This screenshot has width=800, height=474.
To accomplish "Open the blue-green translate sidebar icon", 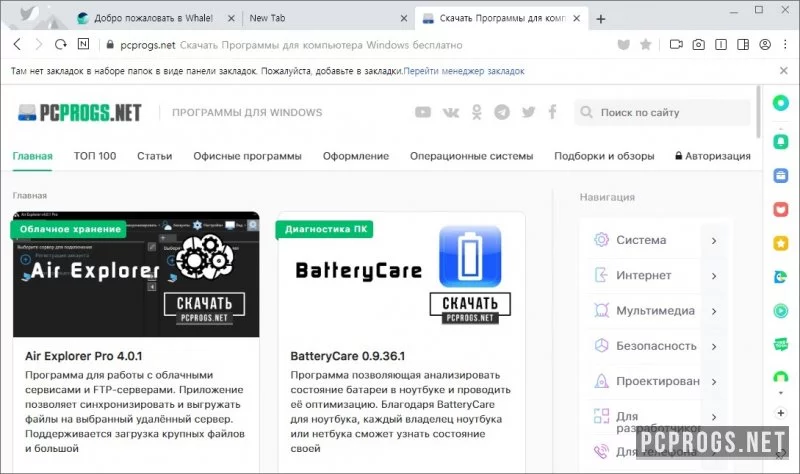I will point(781,277).
